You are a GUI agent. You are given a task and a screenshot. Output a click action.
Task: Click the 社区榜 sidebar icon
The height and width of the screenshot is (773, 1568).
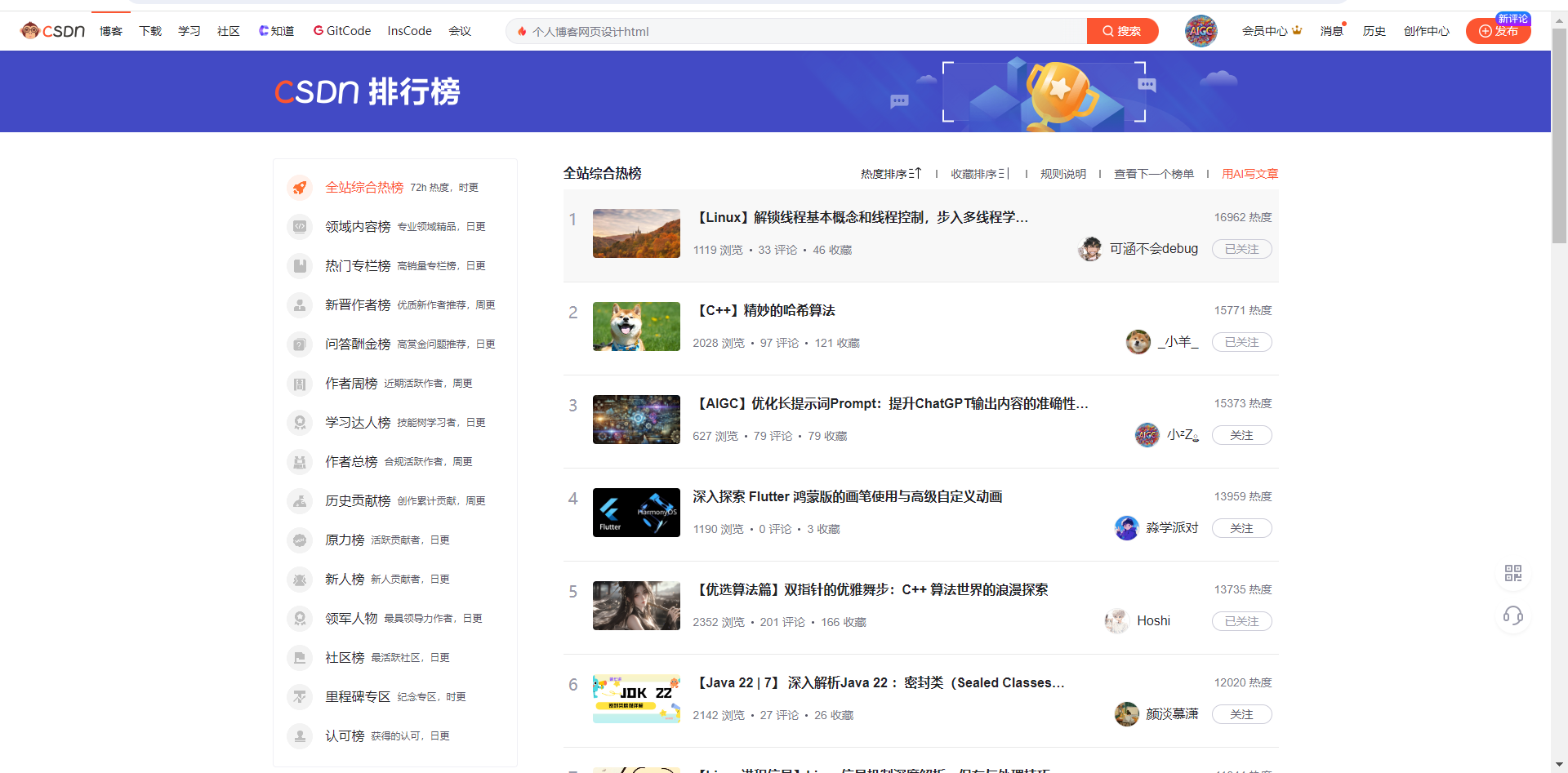300,658
